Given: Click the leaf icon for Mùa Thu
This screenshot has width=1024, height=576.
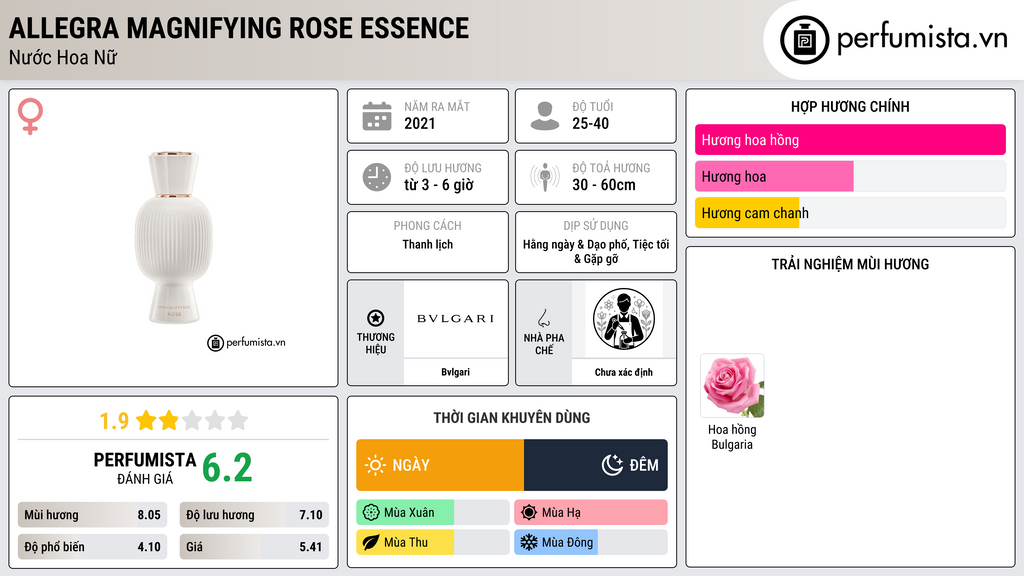Looking at the screenshot, I should coord(371,542).
